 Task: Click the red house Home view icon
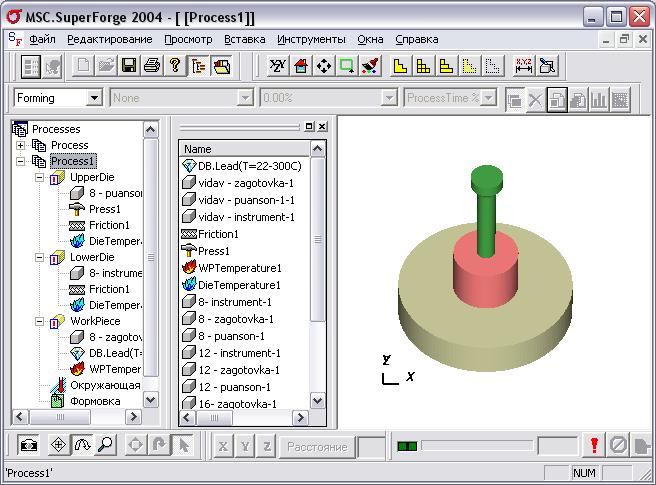click(300, 66)
